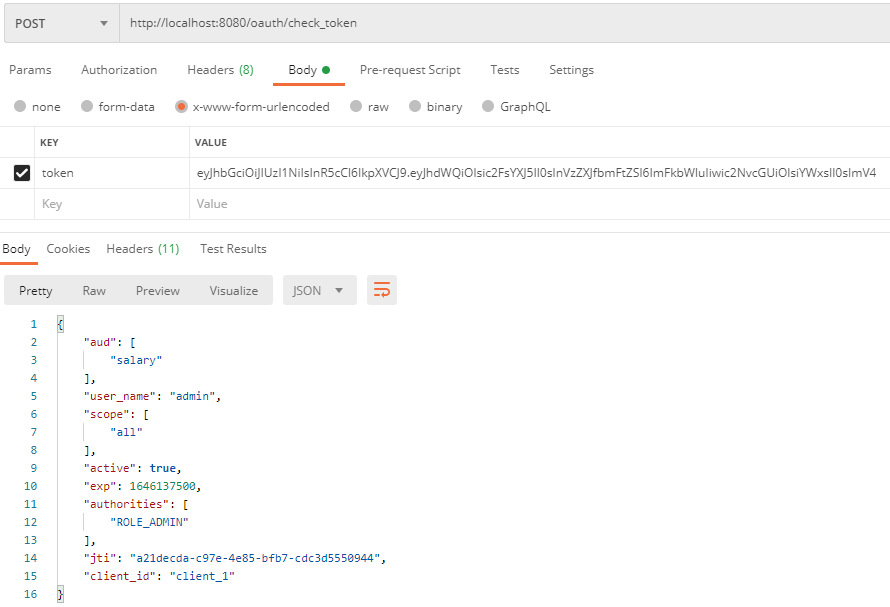This screenshot has height=607, width=890.
Task: Open the Test Results tab
Action: 233,249
